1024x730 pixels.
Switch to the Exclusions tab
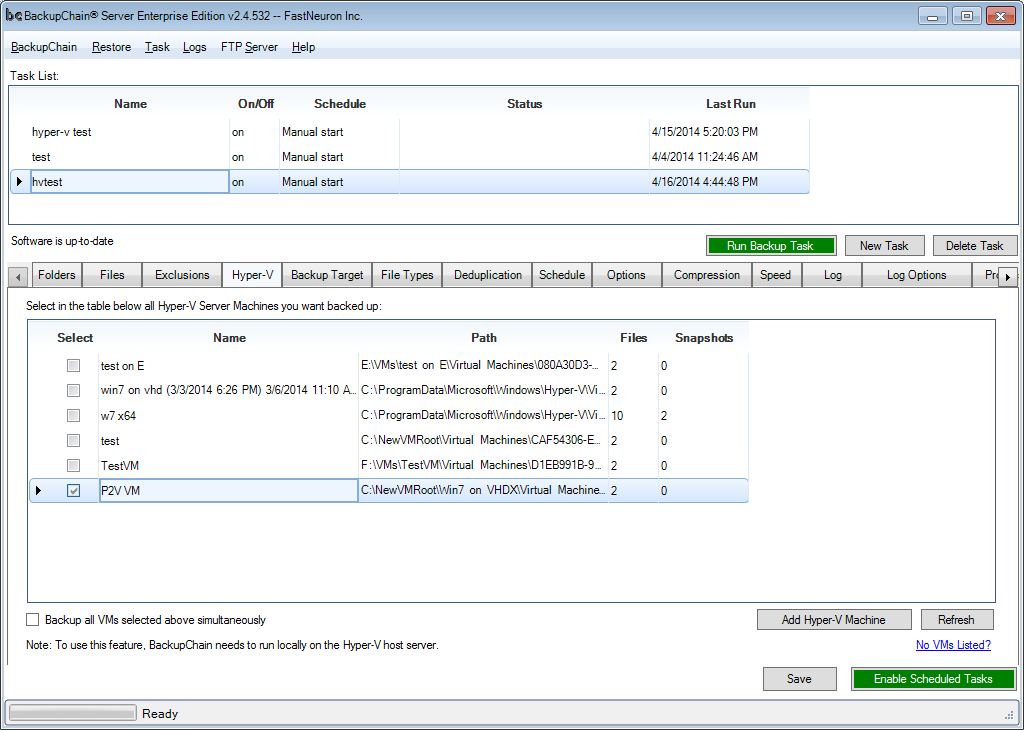pyautogui.click(x=182, y=275)
